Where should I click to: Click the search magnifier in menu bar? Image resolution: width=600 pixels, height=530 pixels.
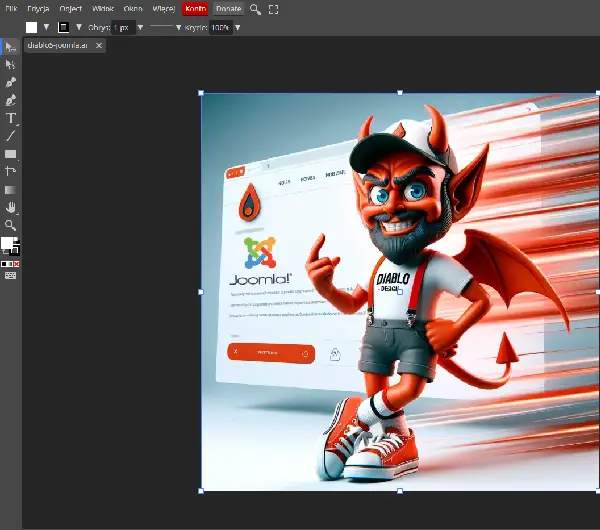[255, 9]
